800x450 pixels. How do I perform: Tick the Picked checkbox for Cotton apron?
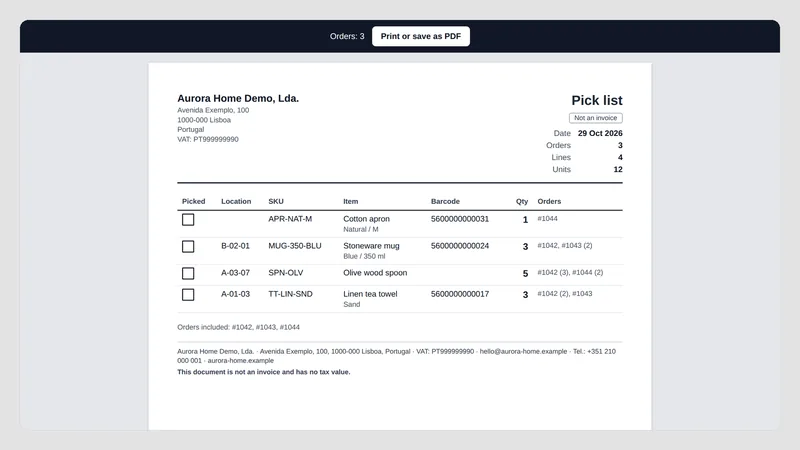[188, 219]
